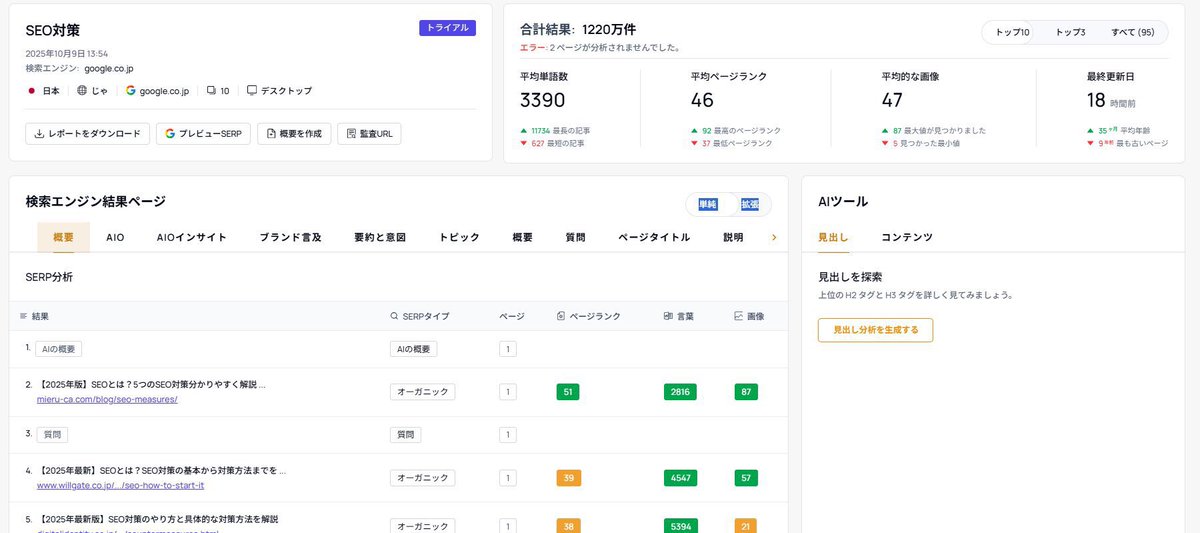Image resolution: width=1200 pixels, height=533 pixels.
Task: Select the コンテンツ tab in AIツール
Action: pos(907,237)
